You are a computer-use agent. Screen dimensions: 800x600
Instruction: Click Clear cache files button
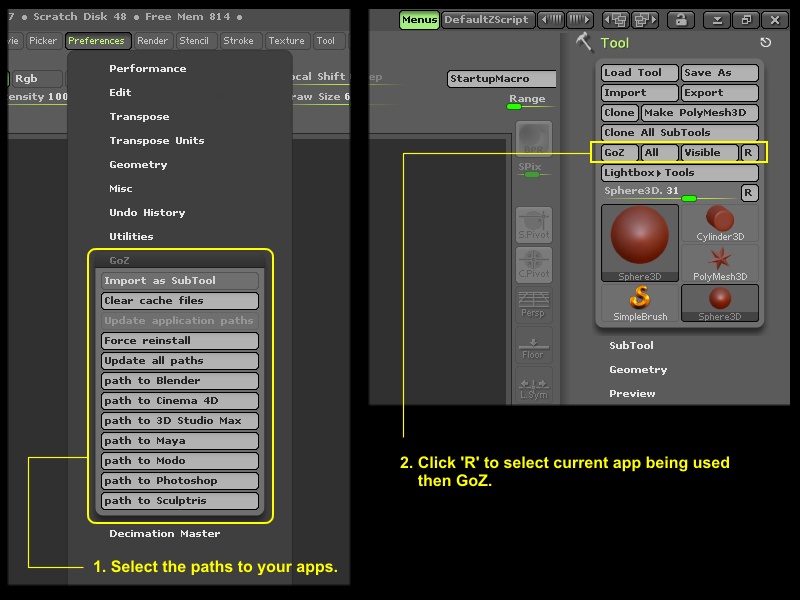click(x=180, y=301)
